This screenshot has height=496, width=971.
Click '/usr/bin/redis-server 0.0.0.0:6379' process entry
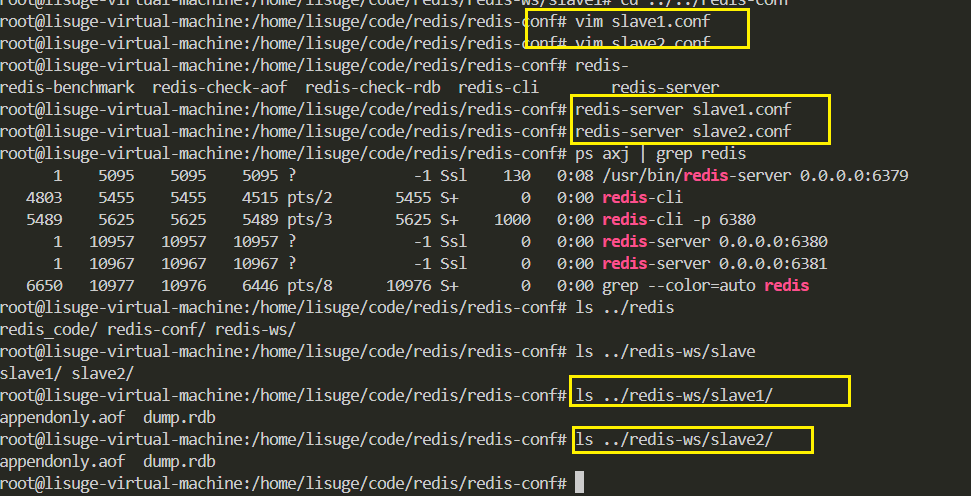[755, 176]
